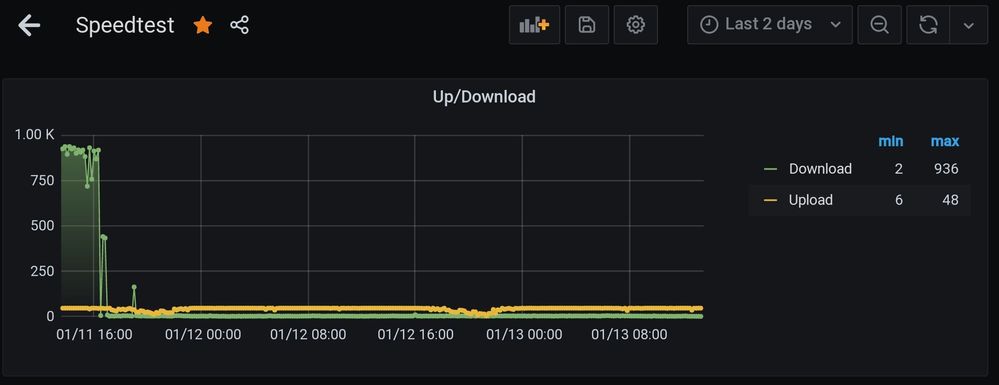Refresh the dashboard now

tap(928, 25)
